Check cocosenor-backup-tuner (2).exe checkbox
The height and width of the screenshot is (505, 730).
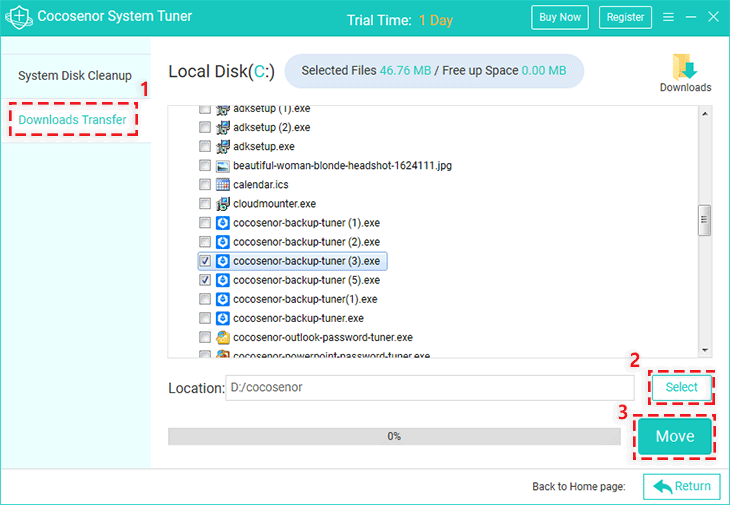coord(204,242)
